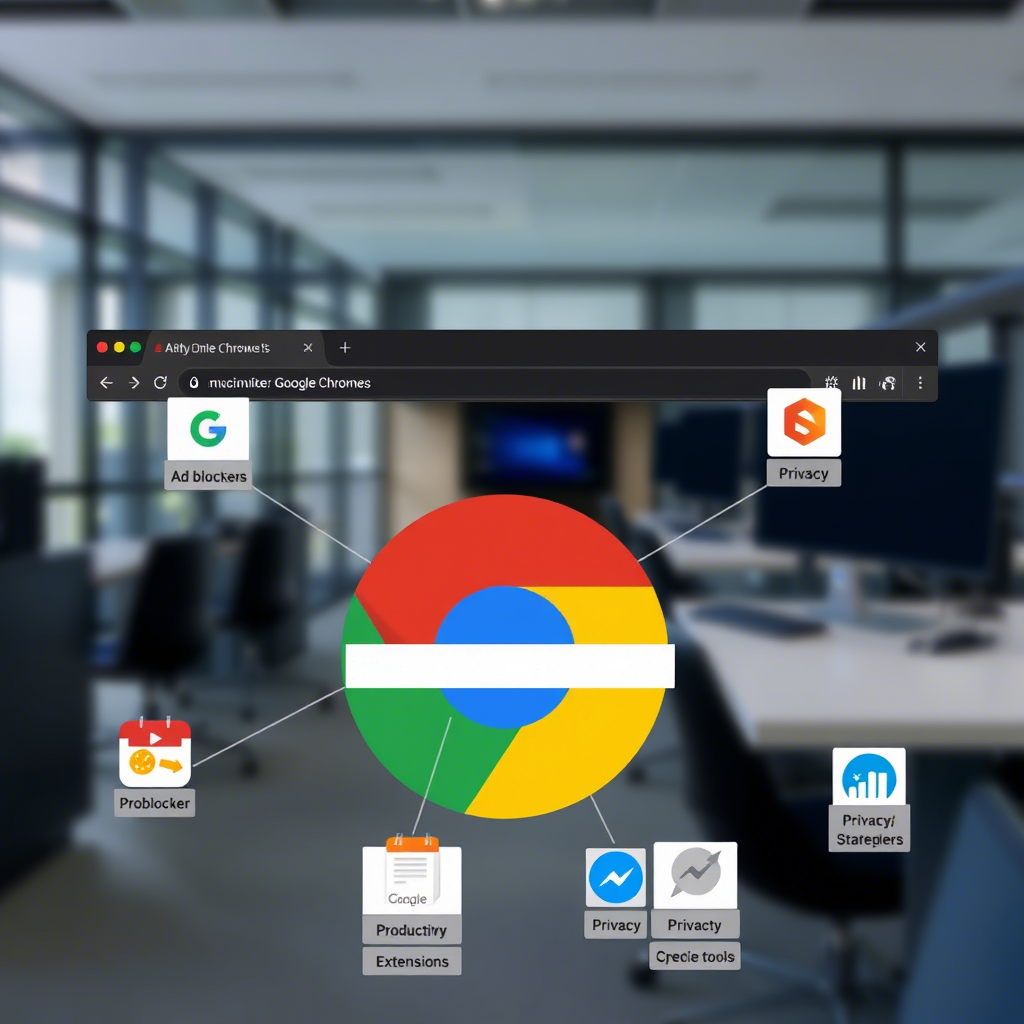Image resolution: width=1024 pixels, height=1024 pixels.
Task: Click the three-bars toolbar icon
Action: pos(859,383)
